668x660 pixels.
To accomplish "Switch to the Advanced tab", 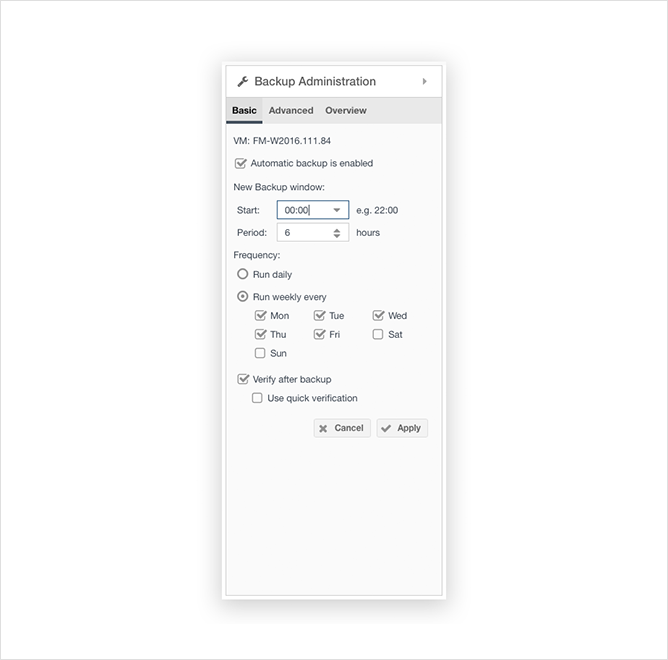I will click(291, 110).
